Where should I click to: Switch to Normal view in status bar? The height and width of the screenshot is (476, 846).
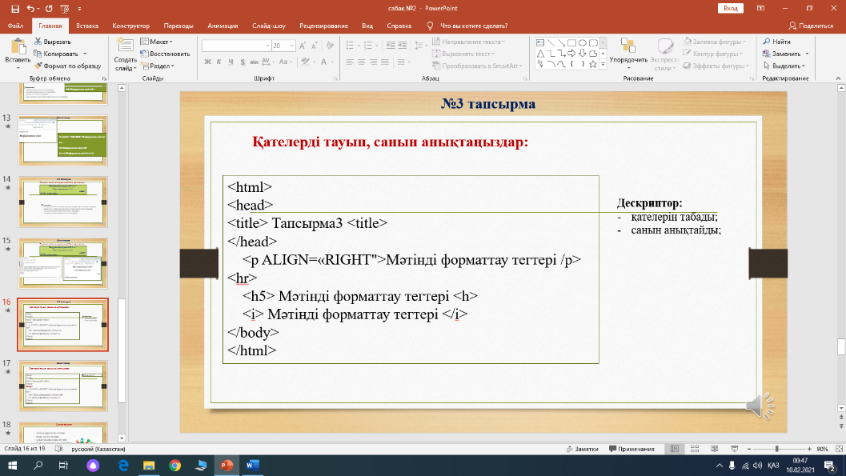674,449
